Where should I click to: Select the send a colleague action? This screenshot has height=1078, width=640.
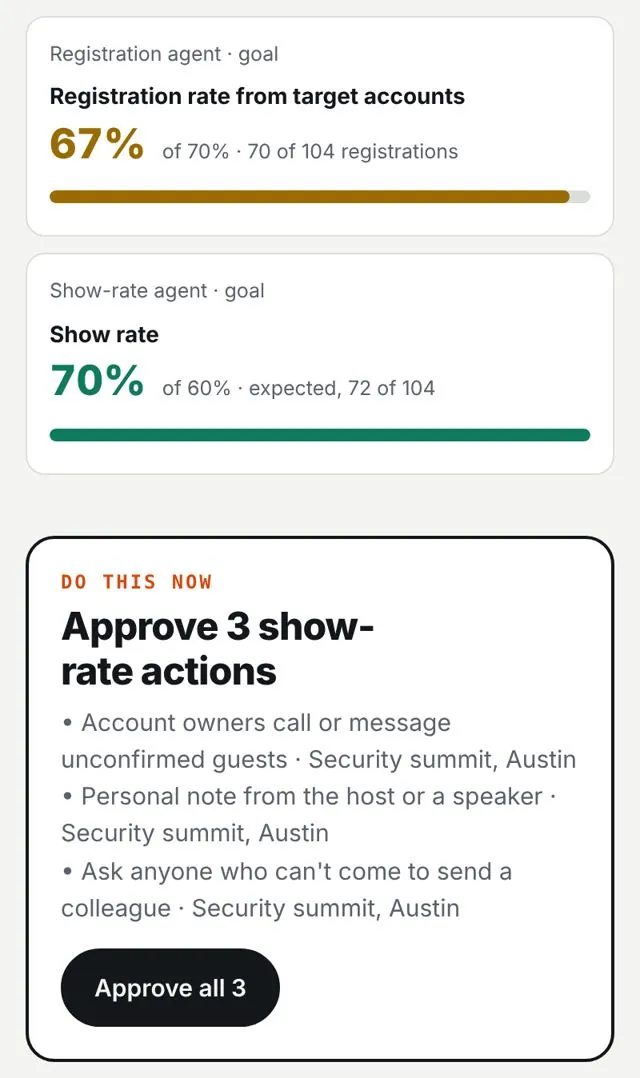point(287,890)
